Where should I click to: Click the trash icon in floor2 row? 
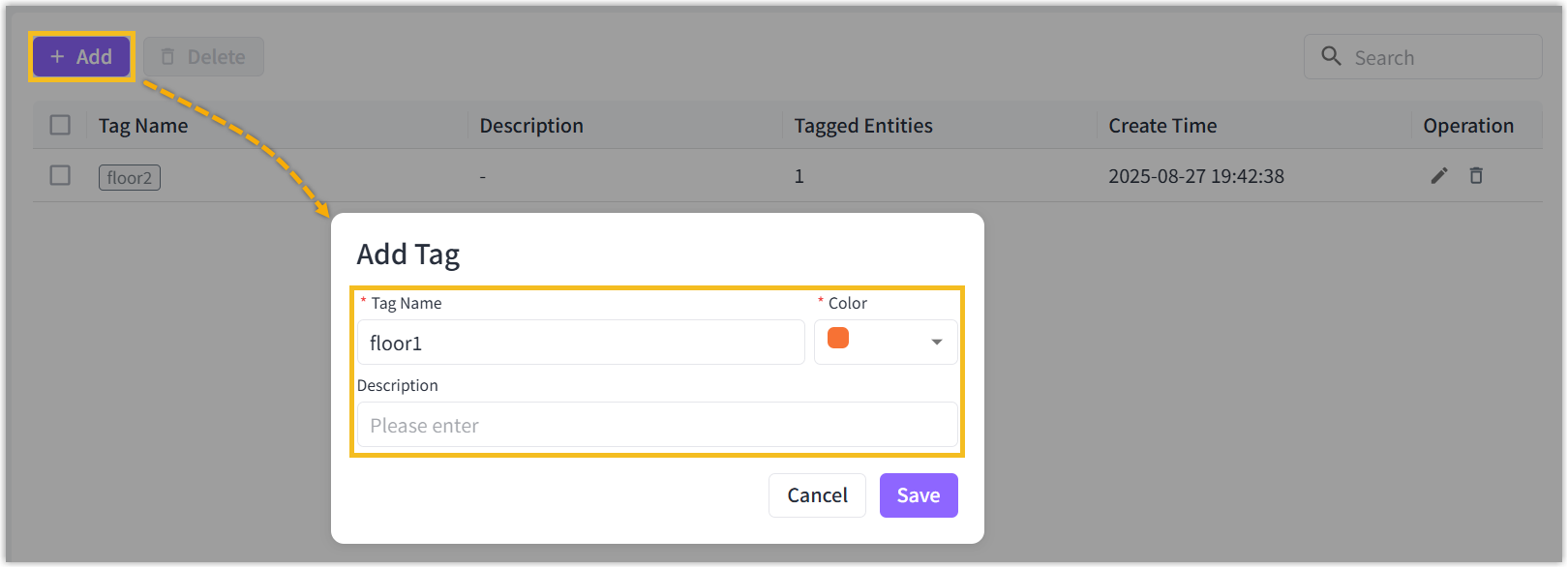click(1476, 175)
